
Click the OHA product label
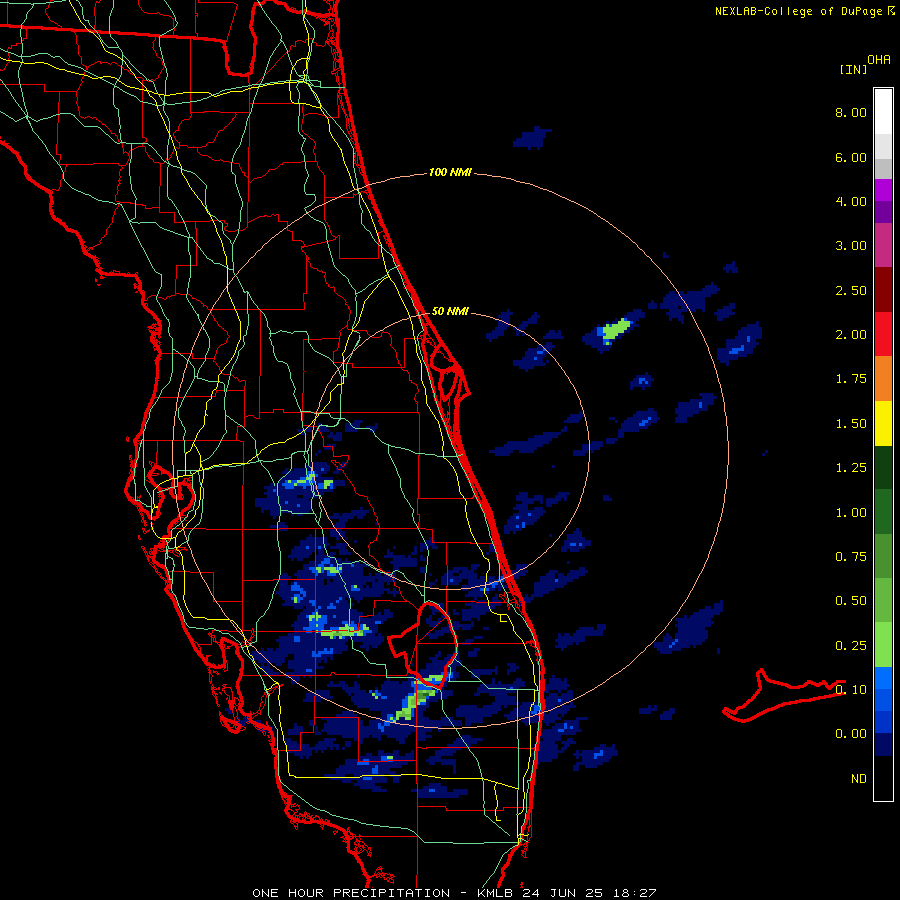coord(879,60)
